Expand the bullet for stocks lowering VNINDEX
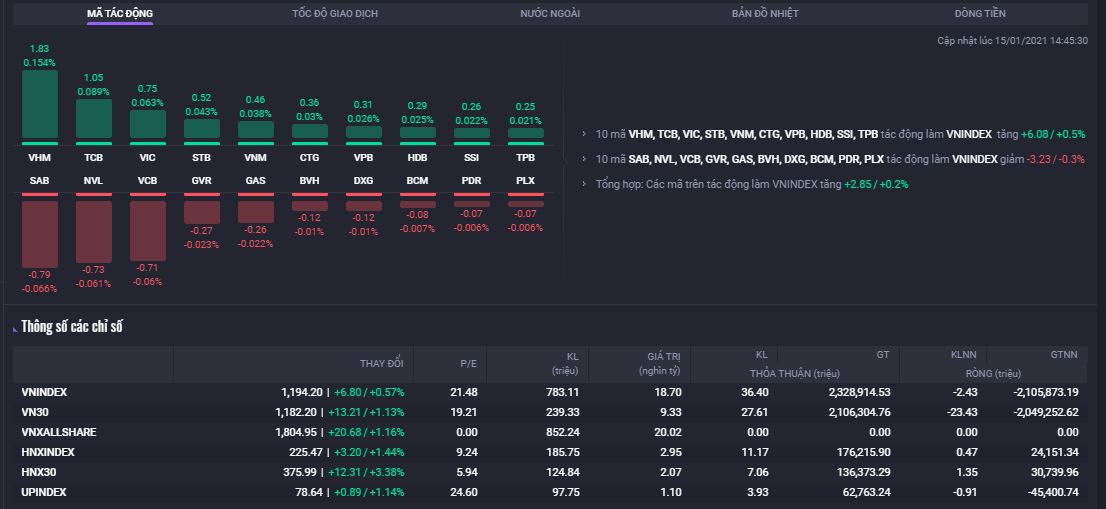Viewport: 1106px width, 509px height. click(x=584, y=159)
